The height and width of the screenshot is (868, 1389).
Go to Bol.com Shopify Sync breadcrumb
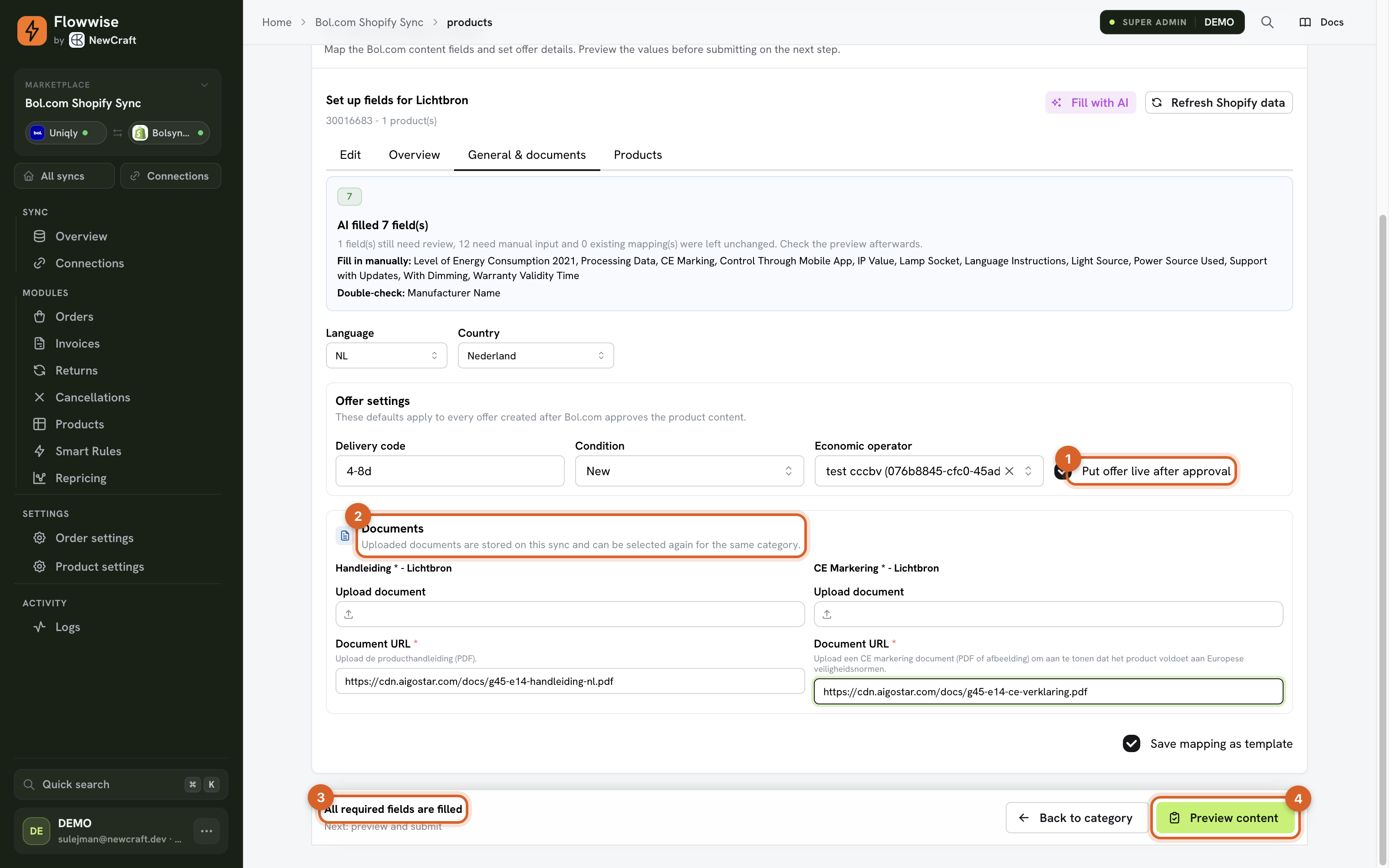pyautogui.click(x=369, y=23)
